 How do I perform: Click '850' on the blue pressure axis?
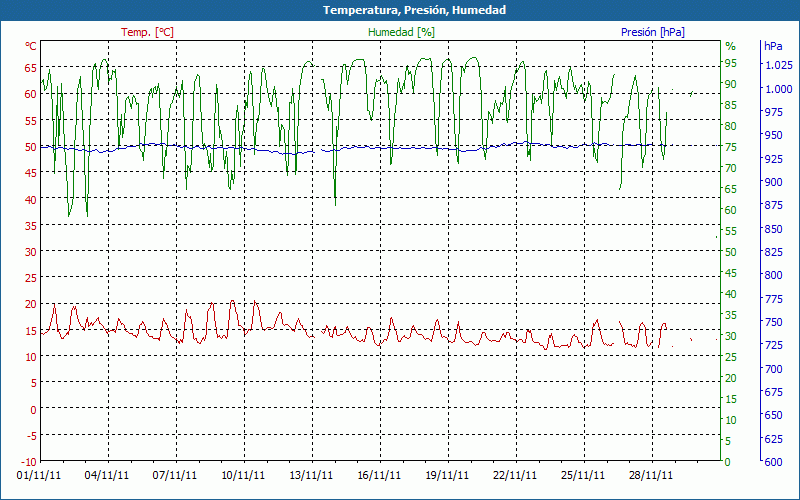point(773,229)
